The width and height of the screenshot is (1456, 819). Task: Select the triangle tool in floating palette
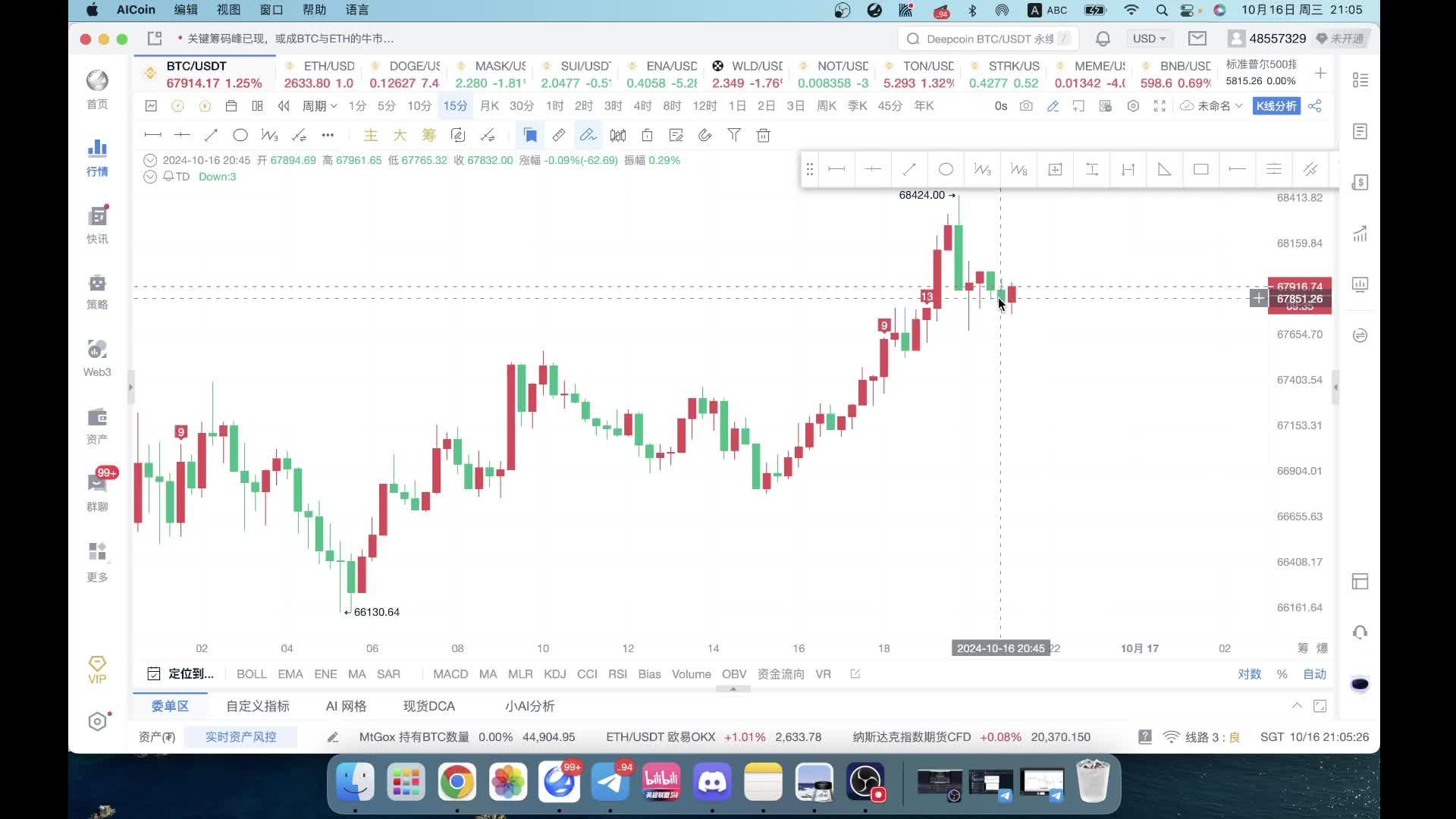[1164, 169]
